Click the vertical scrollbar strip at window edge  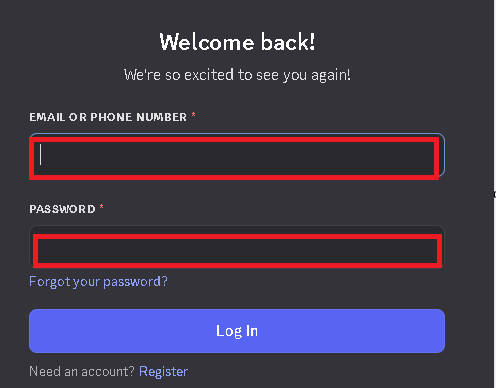coord(495,194)
